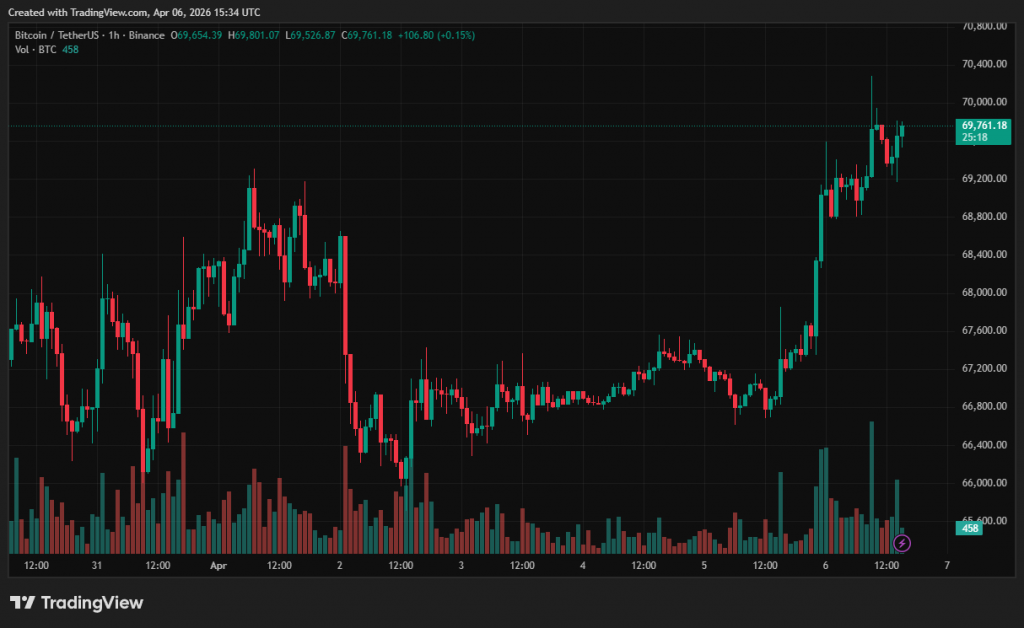Click the green 458 volume axis label

pyautogui.click(x=969, y=527)
